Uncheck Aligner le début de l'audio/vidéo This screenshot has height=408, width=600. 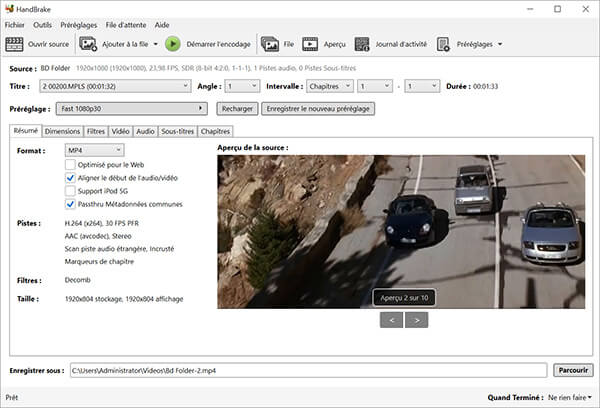coord(70,178)
